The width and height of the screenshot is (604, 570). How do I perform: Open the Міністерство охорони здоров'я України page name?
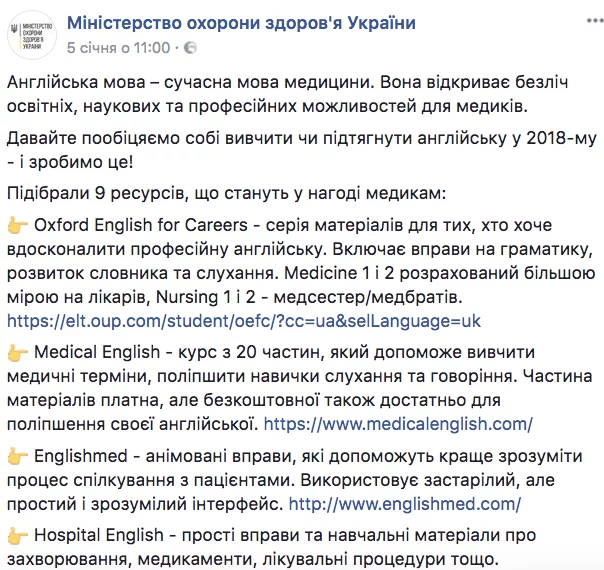[x=240, y=23]
